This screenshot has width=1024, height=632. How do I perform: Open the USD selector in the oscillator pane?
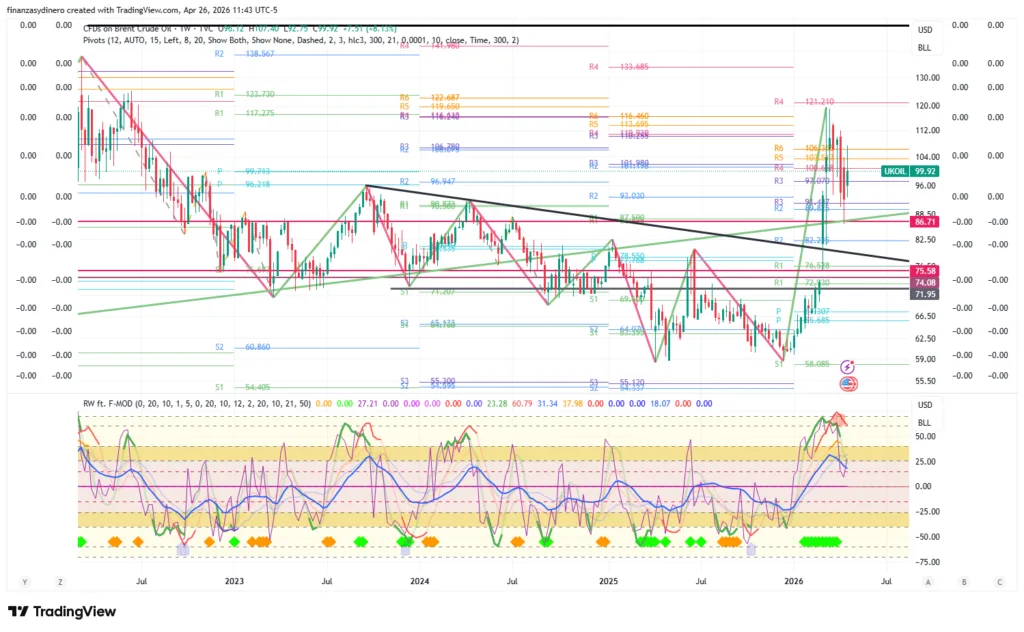(x=925, y=405)
